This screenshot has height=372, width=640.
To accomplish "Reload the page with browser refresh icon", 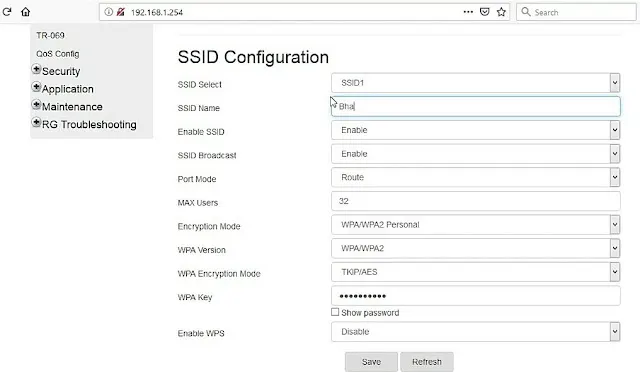I will click(x=7, y=12).
